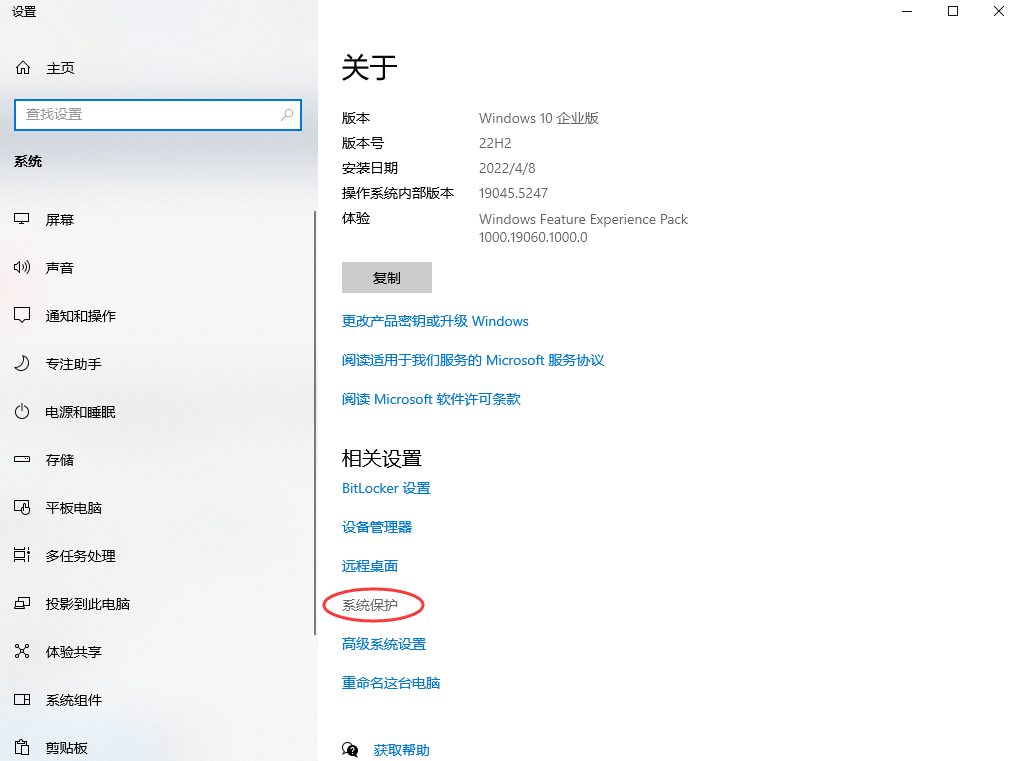Click Power and sleep (电源和睡眠) icon
Viewport: 1010px width, 761px height.
point(23,412)
